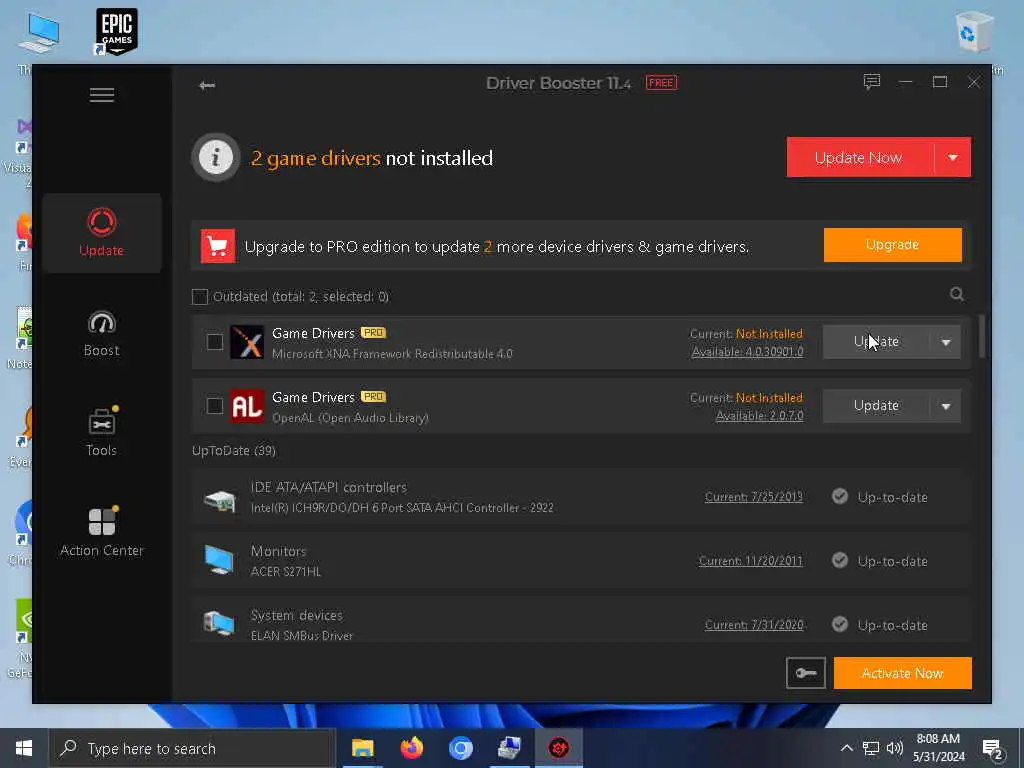The image size is (1024, 768).
Task: Click the info icon beside game drivers message
Action: (x=216, y=157)
